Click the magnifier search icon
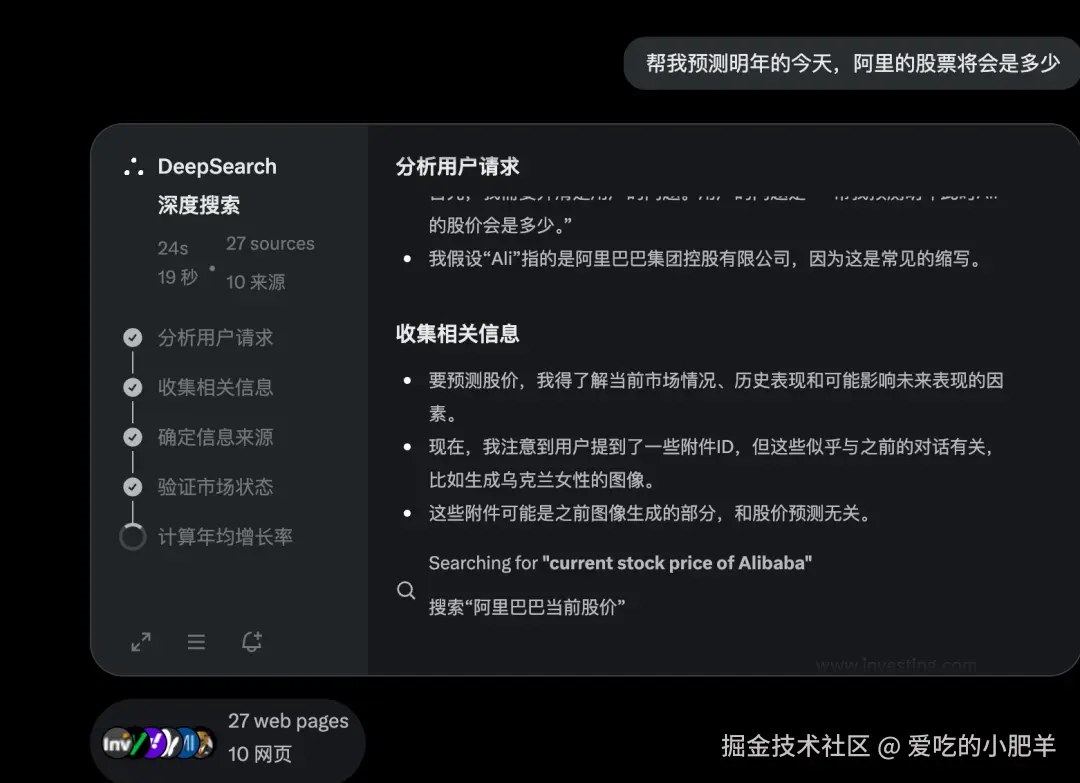 406,590
